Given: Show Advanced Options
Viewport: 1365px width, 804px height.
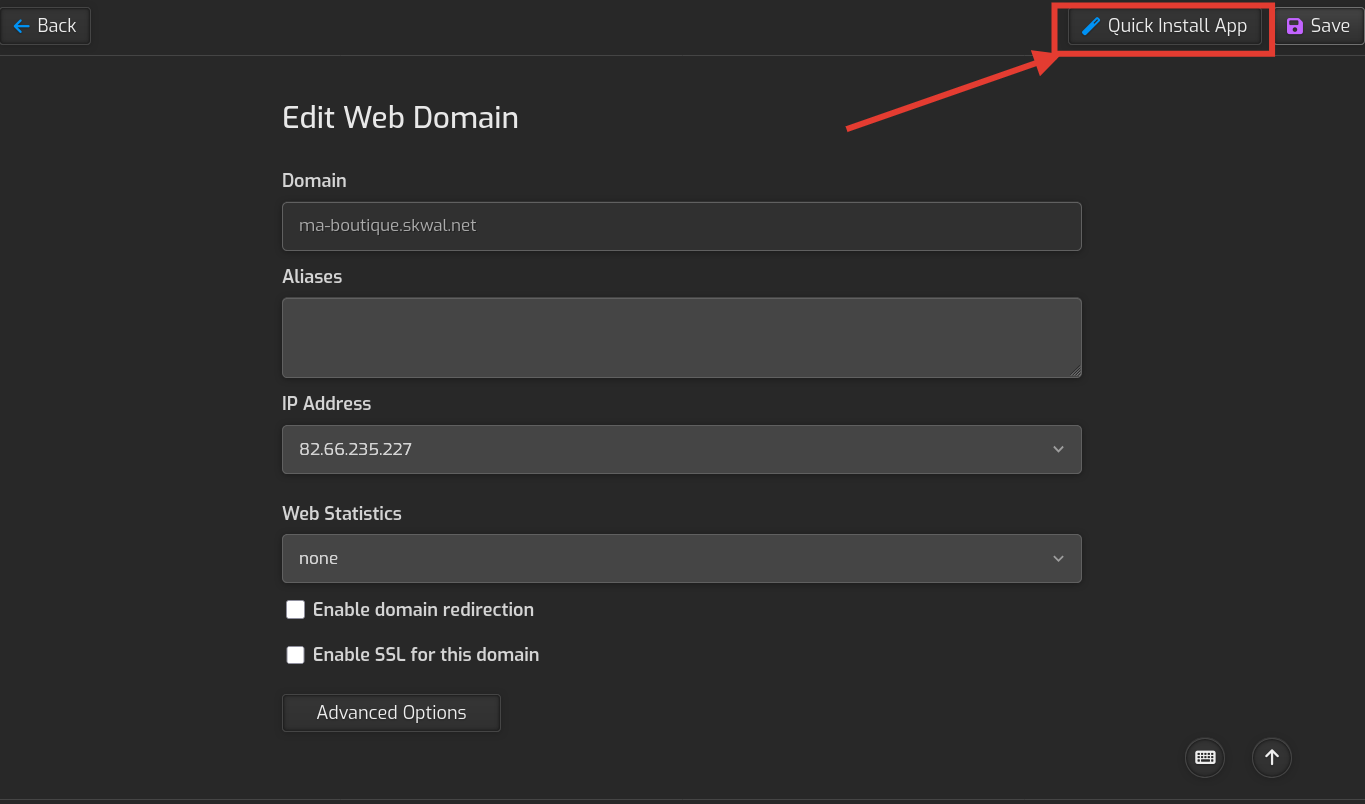Looking at the screenshot, I should click(x=391, y=712).
